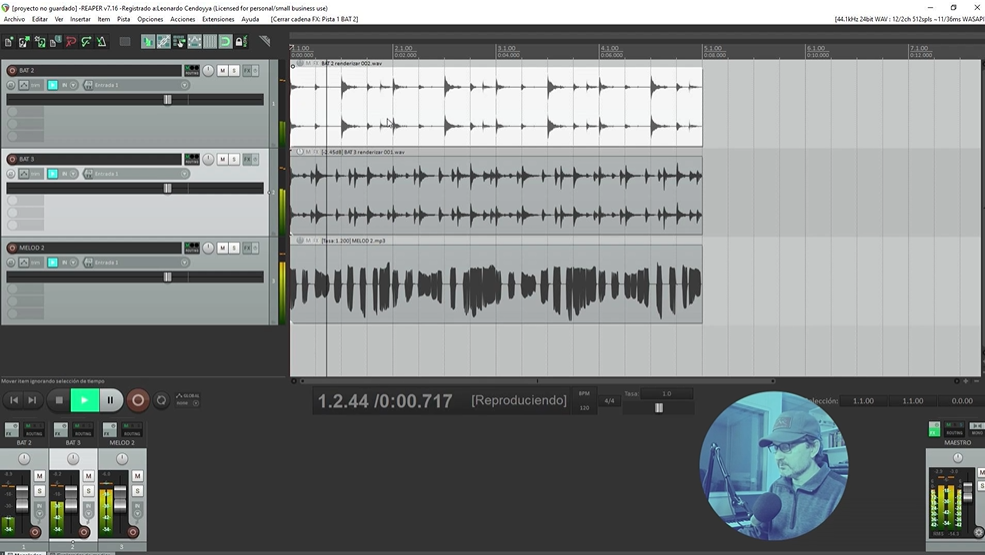Pause playback with the pause button
985x555 pixels.
coord(111,400)
